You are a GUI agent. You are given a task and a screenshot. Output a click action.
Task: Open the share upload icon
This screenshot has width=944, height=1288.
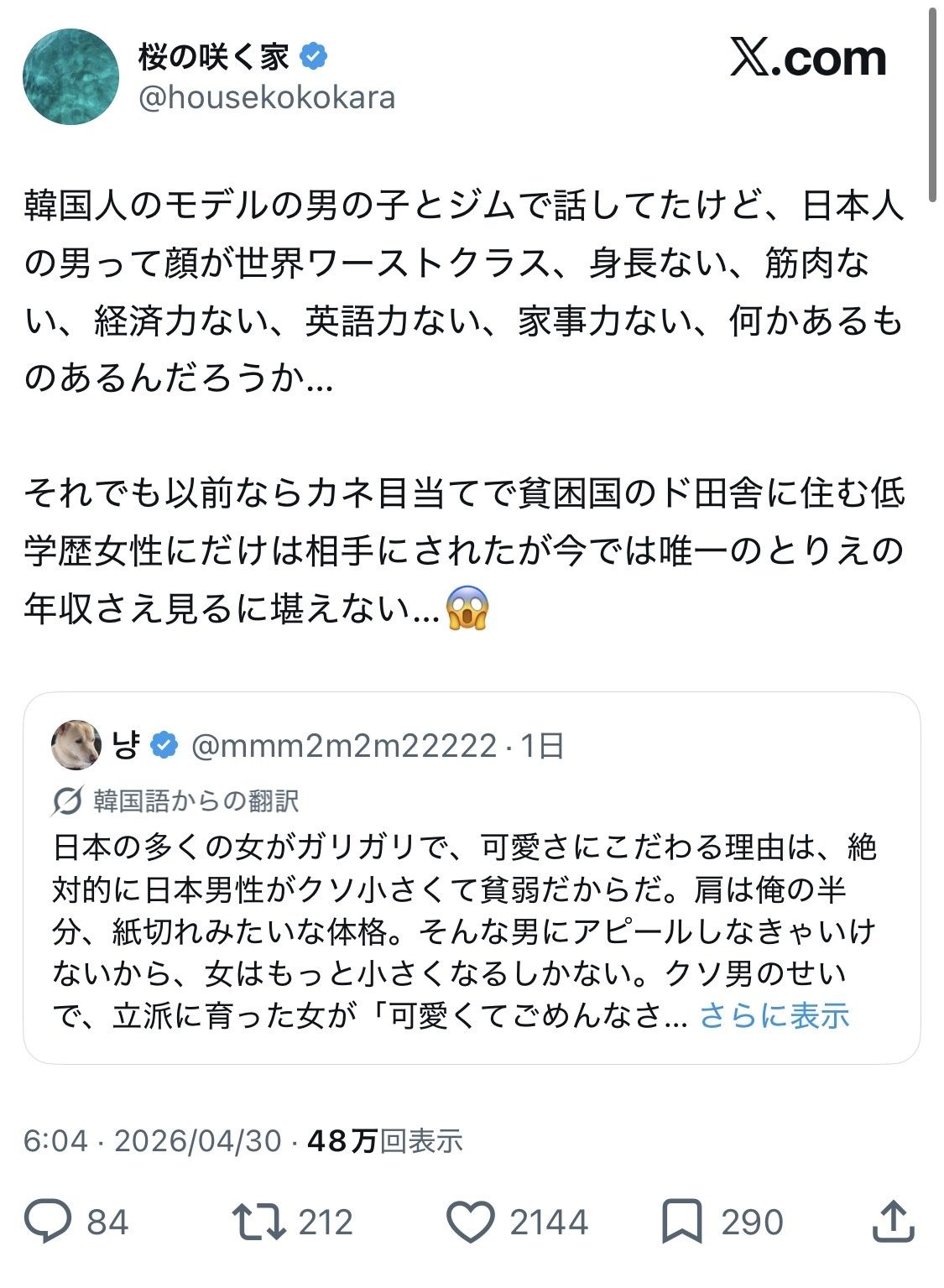click(892, 1222)
